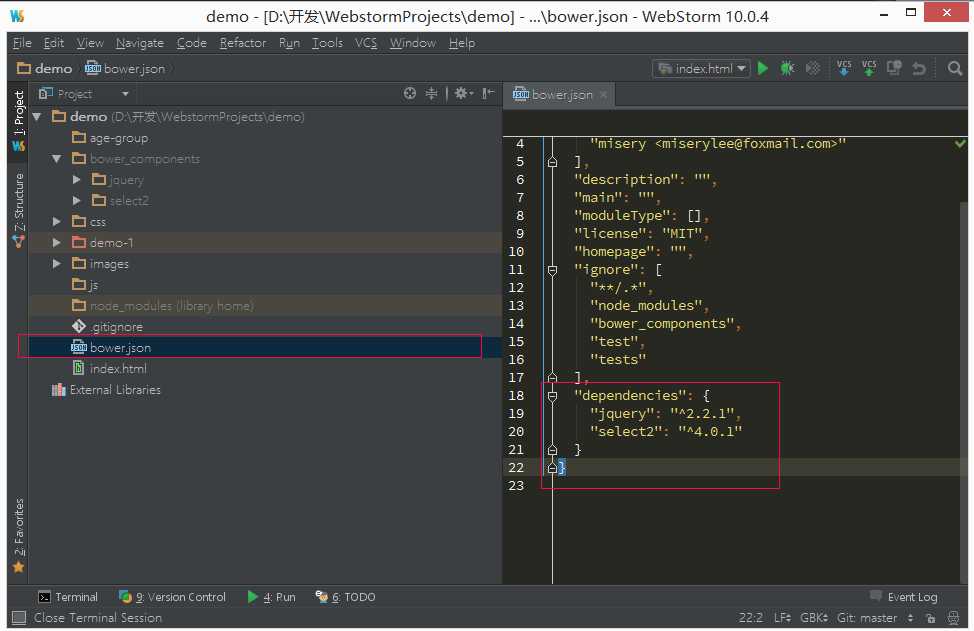Collapse all in Project panel
Viewport: 974px width, 631px height.
click(x=431, y=94)
